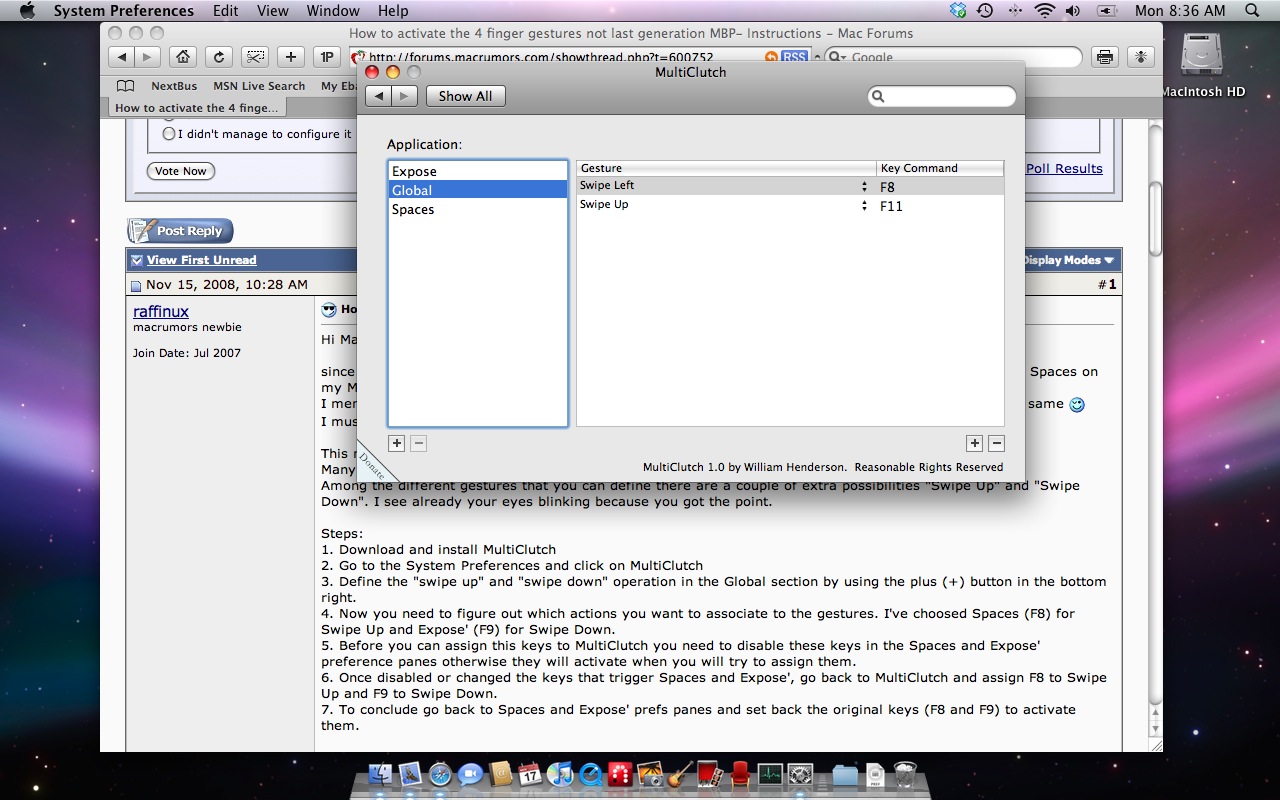Image resolution: width=1280 pixels, height=800 pixels.
Task: Open the Apple menu
Action: point(27,11)
